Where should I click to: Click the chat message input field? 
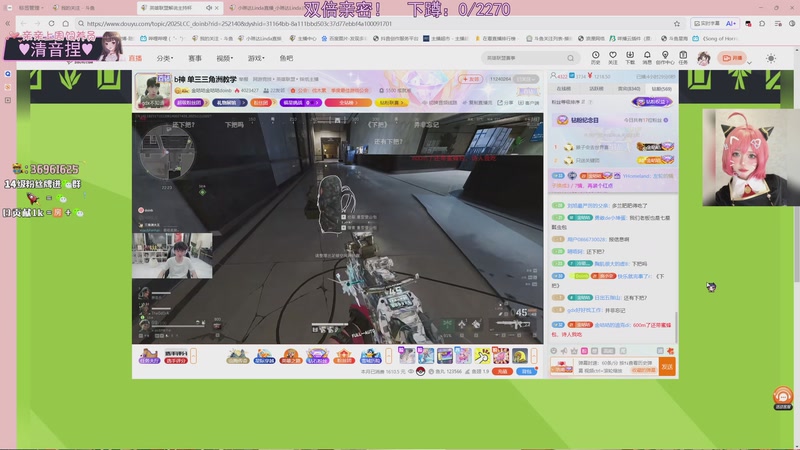(616, 367)
